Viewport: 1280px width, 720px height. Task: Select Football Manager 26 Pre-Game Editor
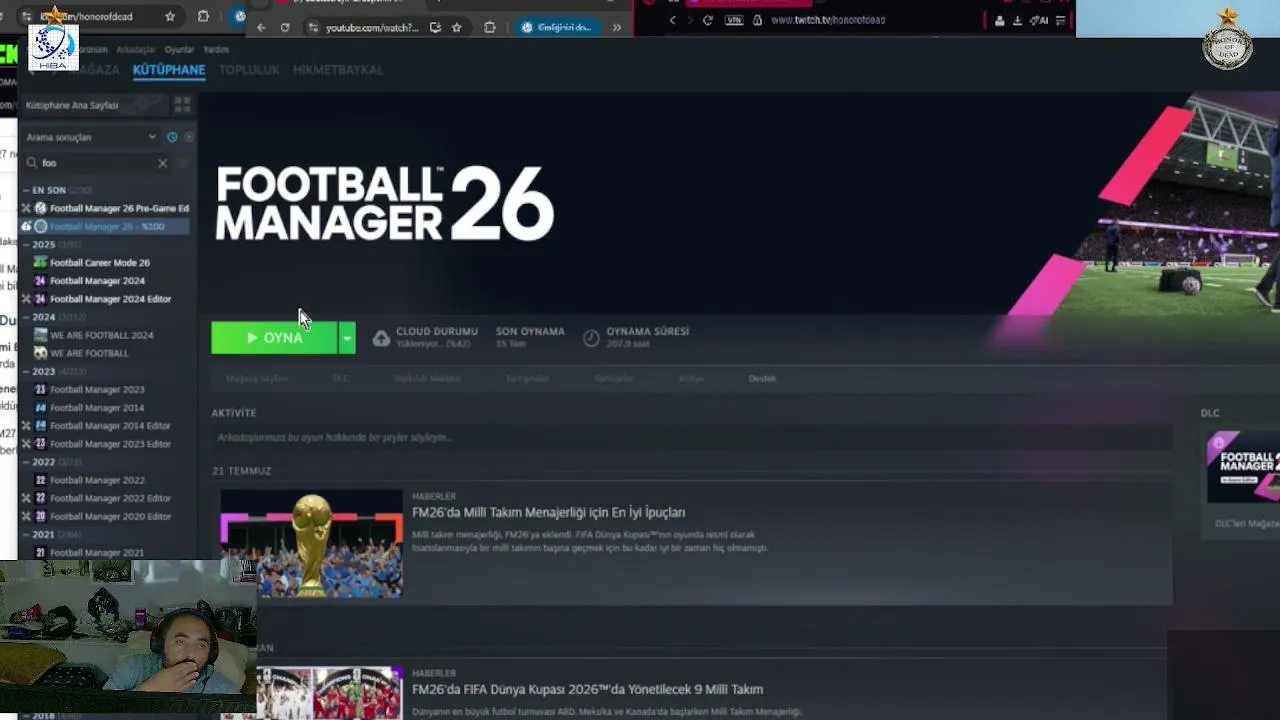(107, 208)
